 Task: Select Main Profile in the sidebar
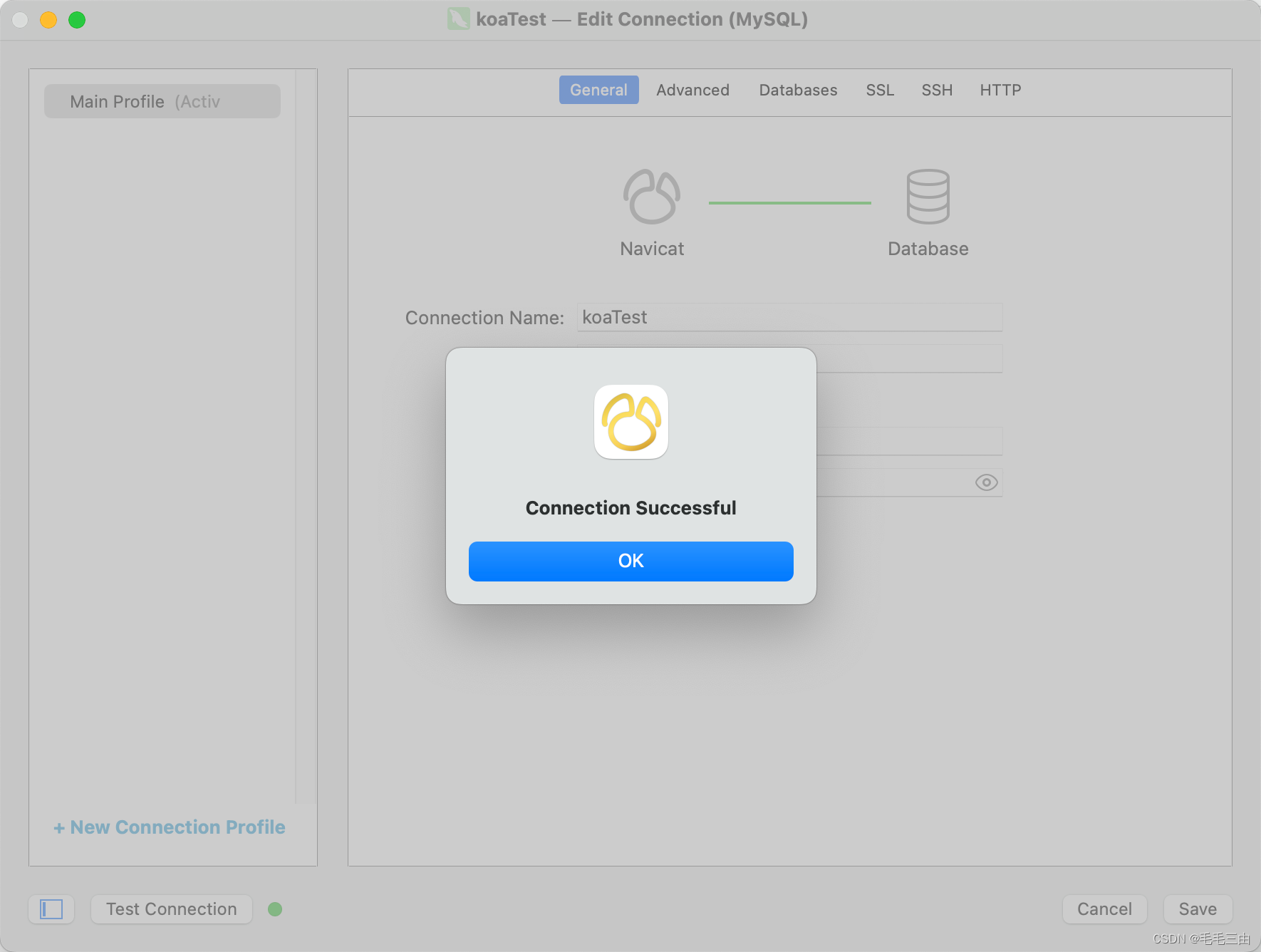(x=162, y=101)
